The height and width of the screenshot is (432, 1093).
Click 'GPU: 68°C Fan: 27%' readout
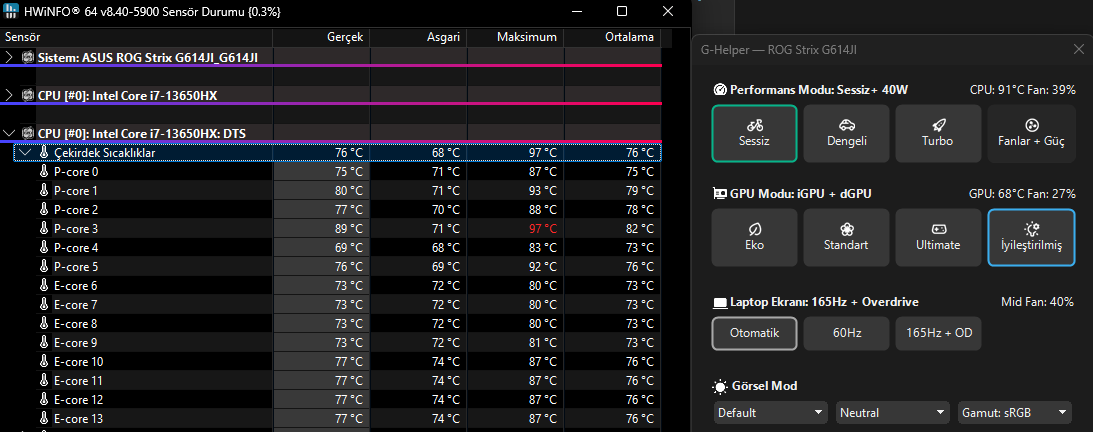(1022, 193)
